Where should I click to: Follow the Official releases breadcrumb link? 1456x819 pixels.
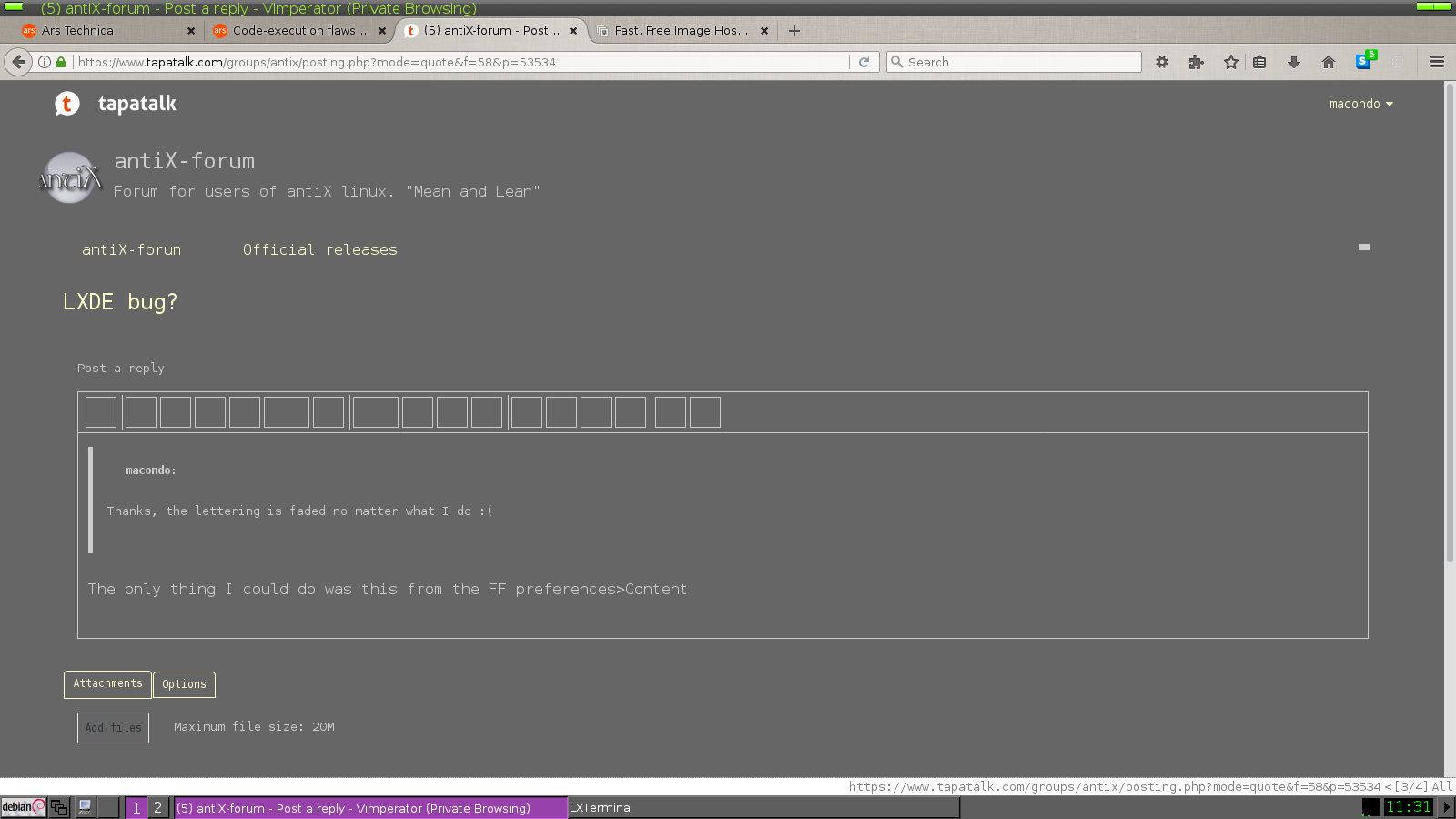319,249
